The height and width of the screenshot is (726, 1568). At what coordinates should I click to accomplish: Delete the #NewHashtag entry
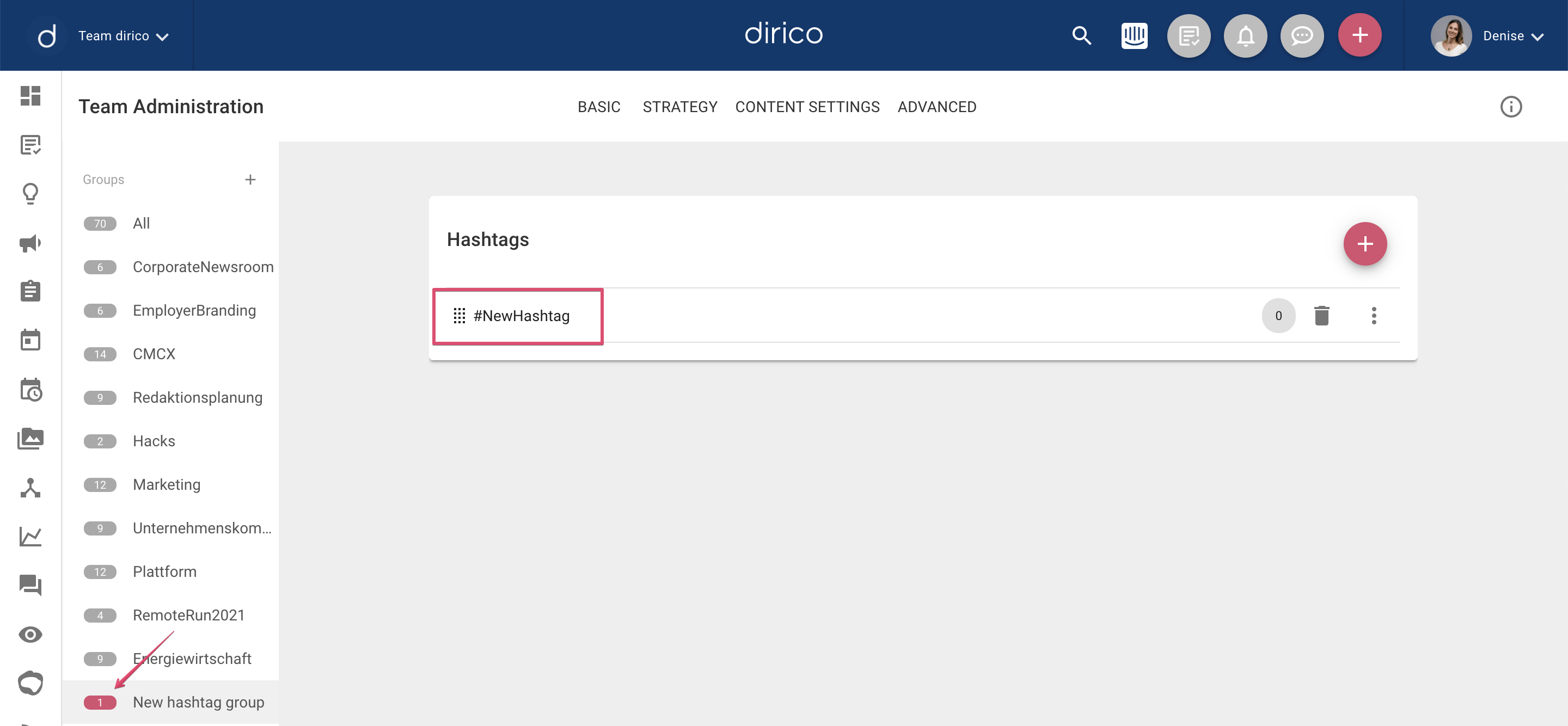tap(1321, 315)
